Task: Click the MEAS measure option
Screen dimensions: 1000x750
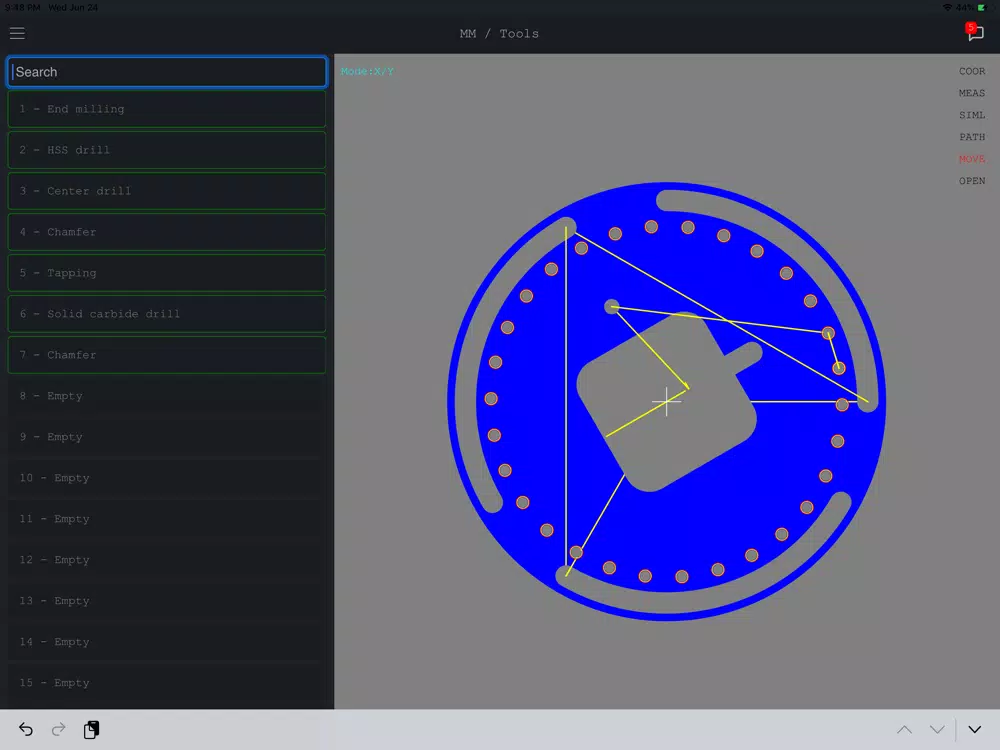Action: 971,93
